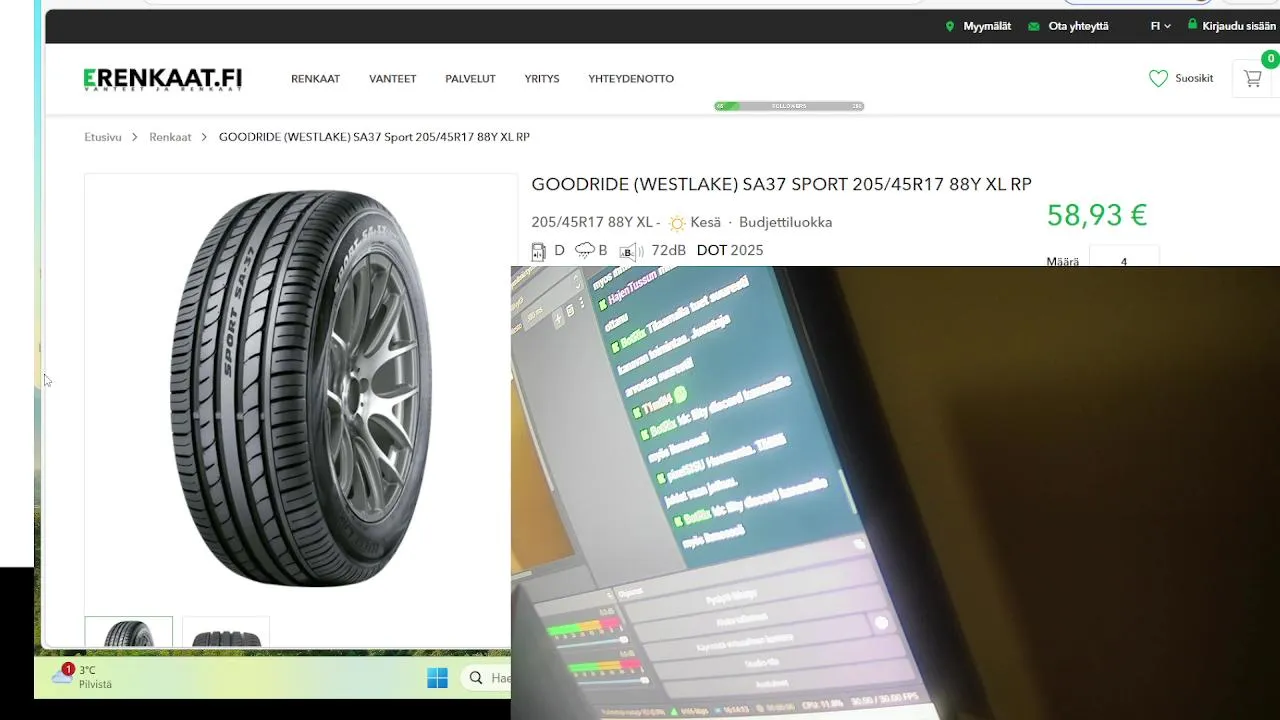Click the wet grip rain cloud icon
Screen dimensions: 1280x720
click(x=585, y=251)
